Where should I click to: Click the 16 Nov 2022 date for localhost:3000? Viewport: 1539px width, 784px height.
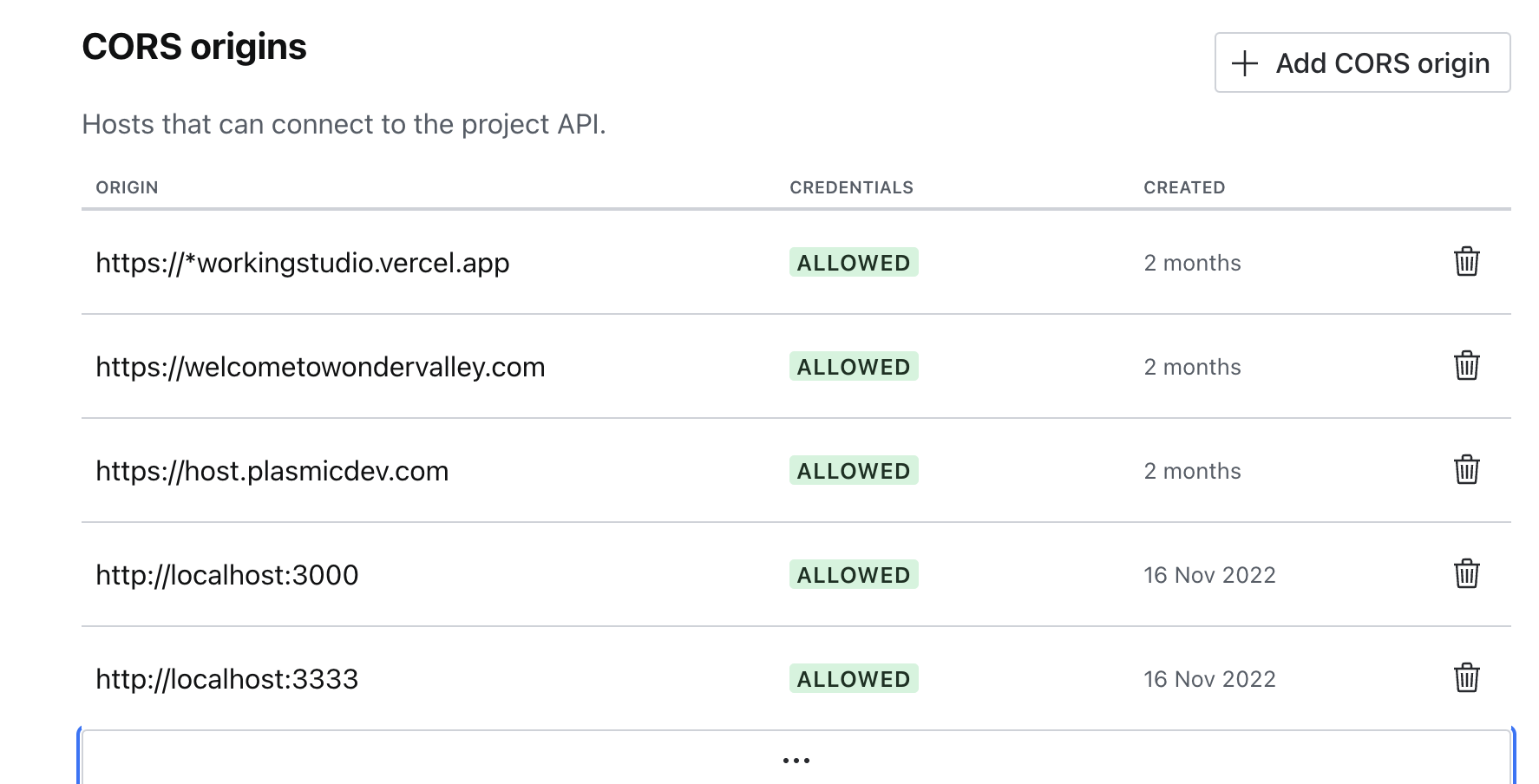click(1208, 575)
